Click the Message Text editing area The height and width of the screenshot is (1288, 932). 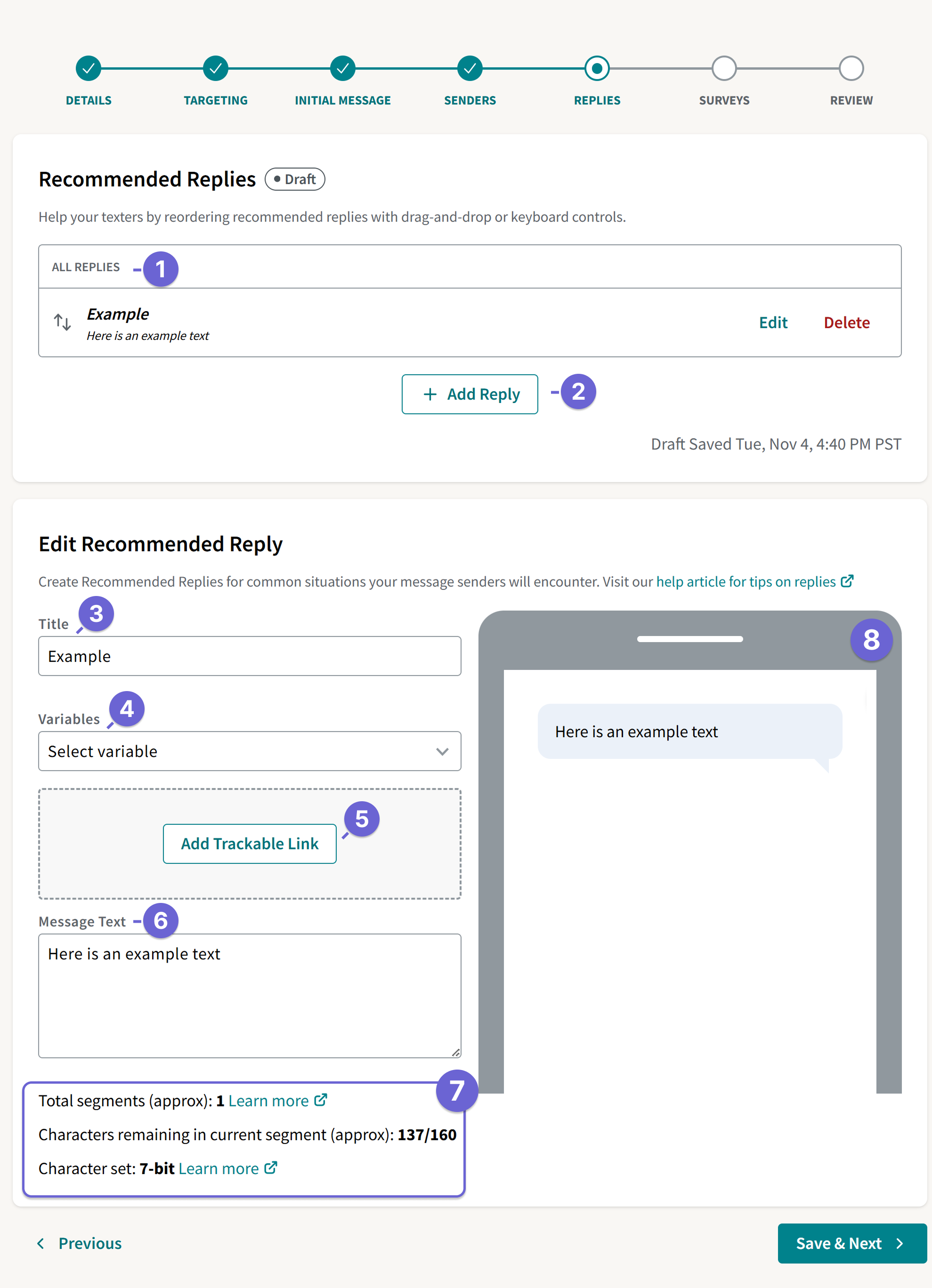(x=249, y=997)
